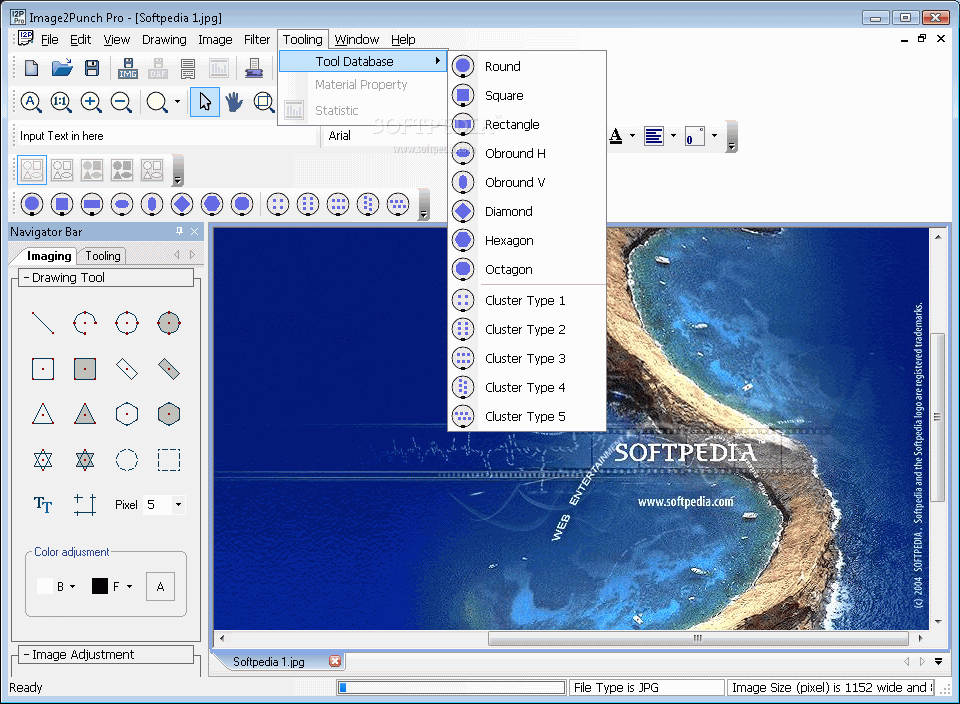The height and width of the screenshot is (704, 960).
Task: Click the New document toolbar icon
Action: point(31,67)
